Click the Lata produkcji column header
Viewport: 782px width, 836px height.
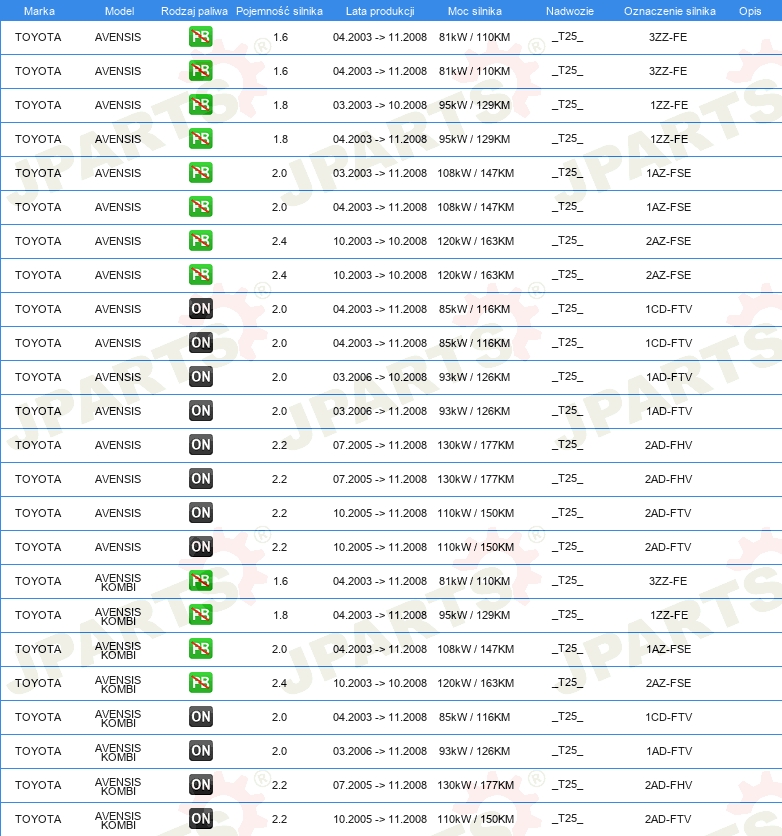click(380, 11)
